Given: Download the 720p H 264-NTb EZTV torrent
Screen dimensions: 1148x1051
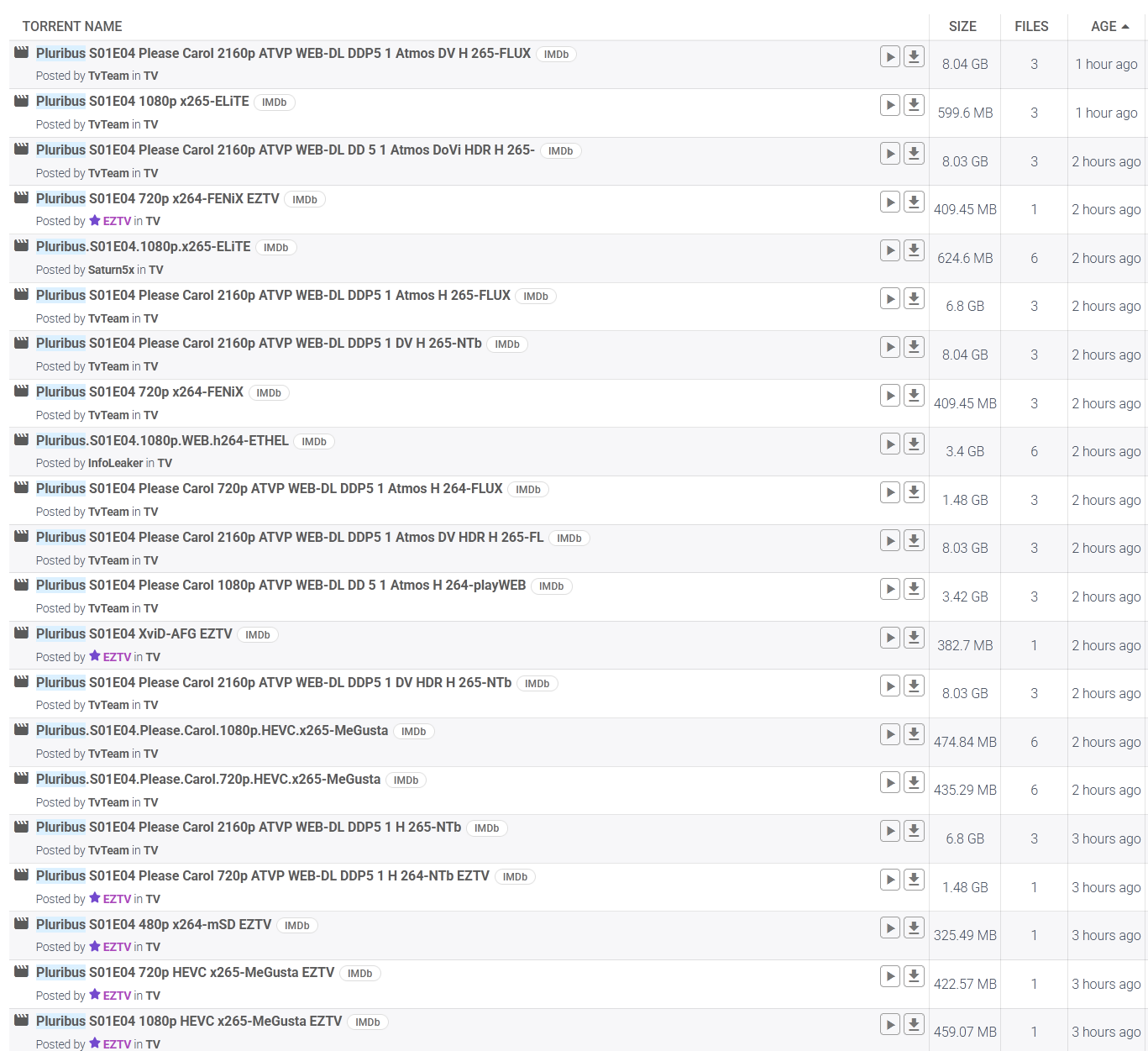Looking at the screenshot, I should 914,880.
